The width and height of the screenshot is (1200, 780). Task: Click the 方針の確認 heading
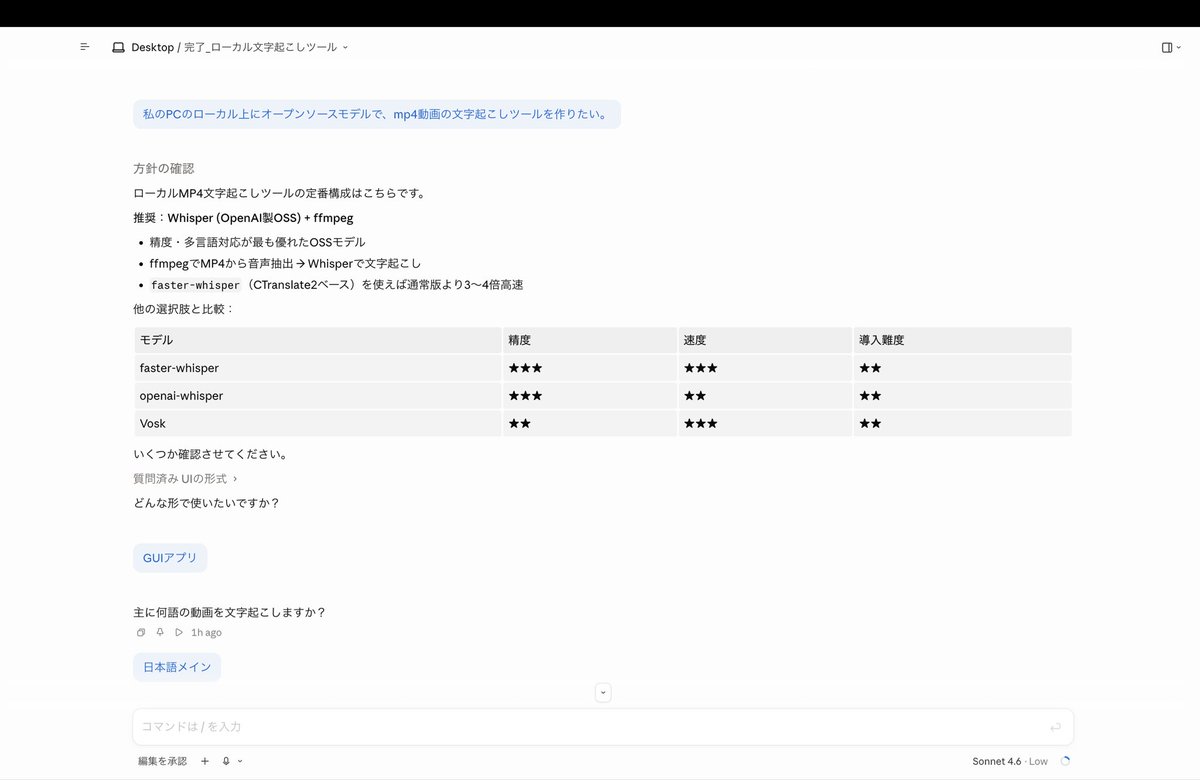pyautogui.click(x=163, y=168)
